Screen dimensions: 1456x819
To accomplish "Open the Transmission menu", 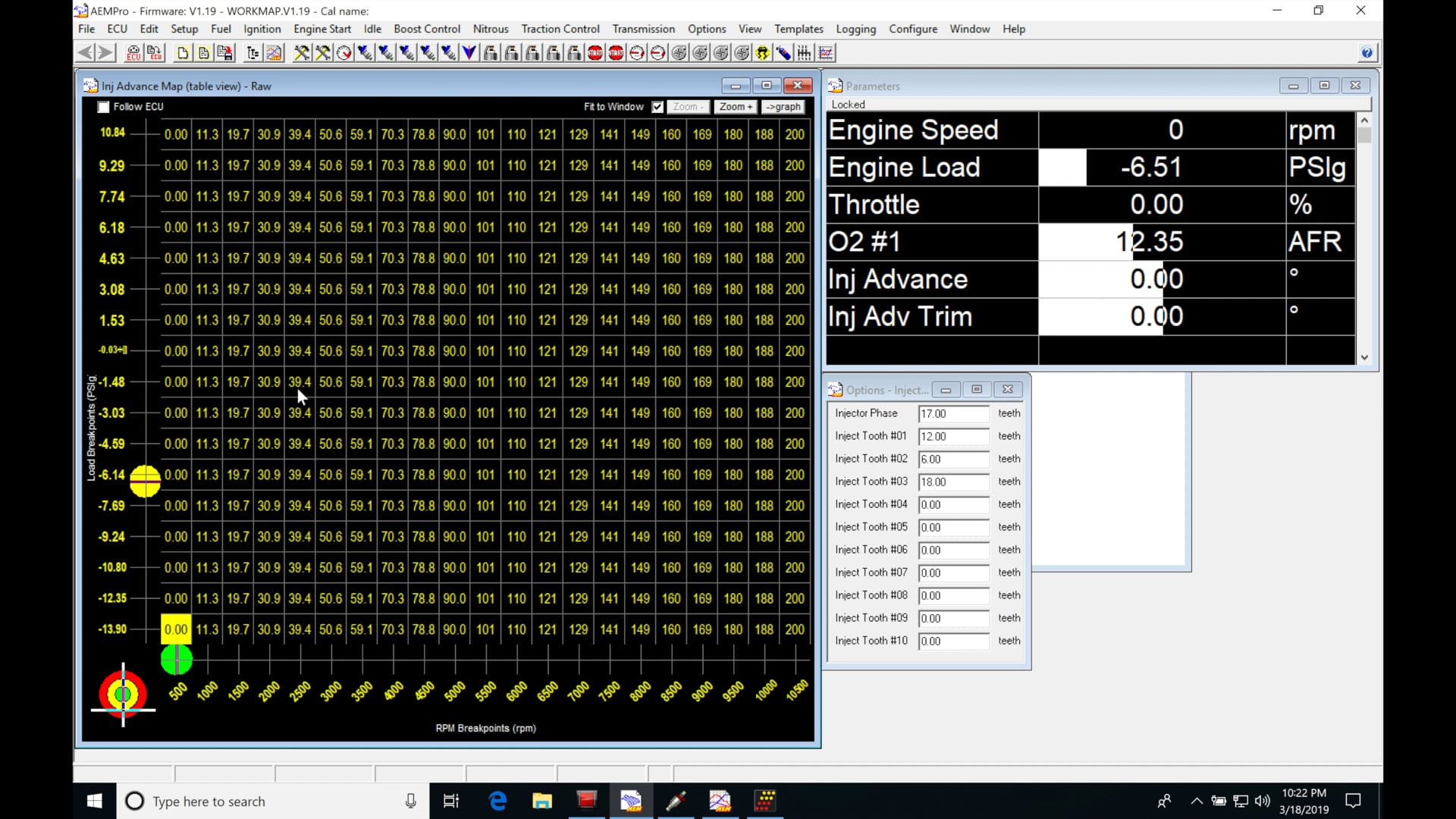I will point(643,29).
